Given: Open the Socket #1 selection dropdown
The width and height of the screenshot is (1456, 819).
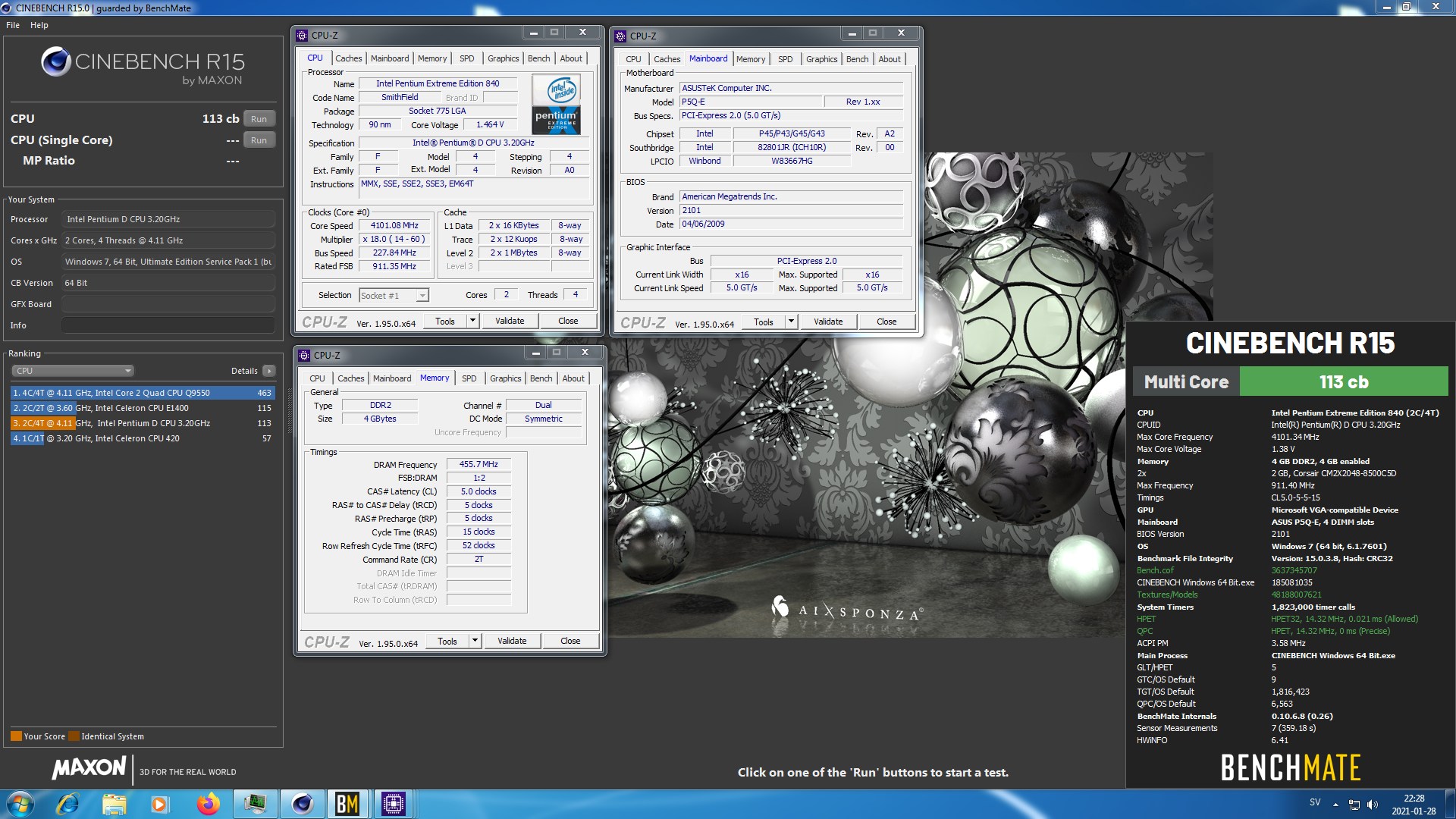Looking at the screenshot, I should (x=394, y=296).
